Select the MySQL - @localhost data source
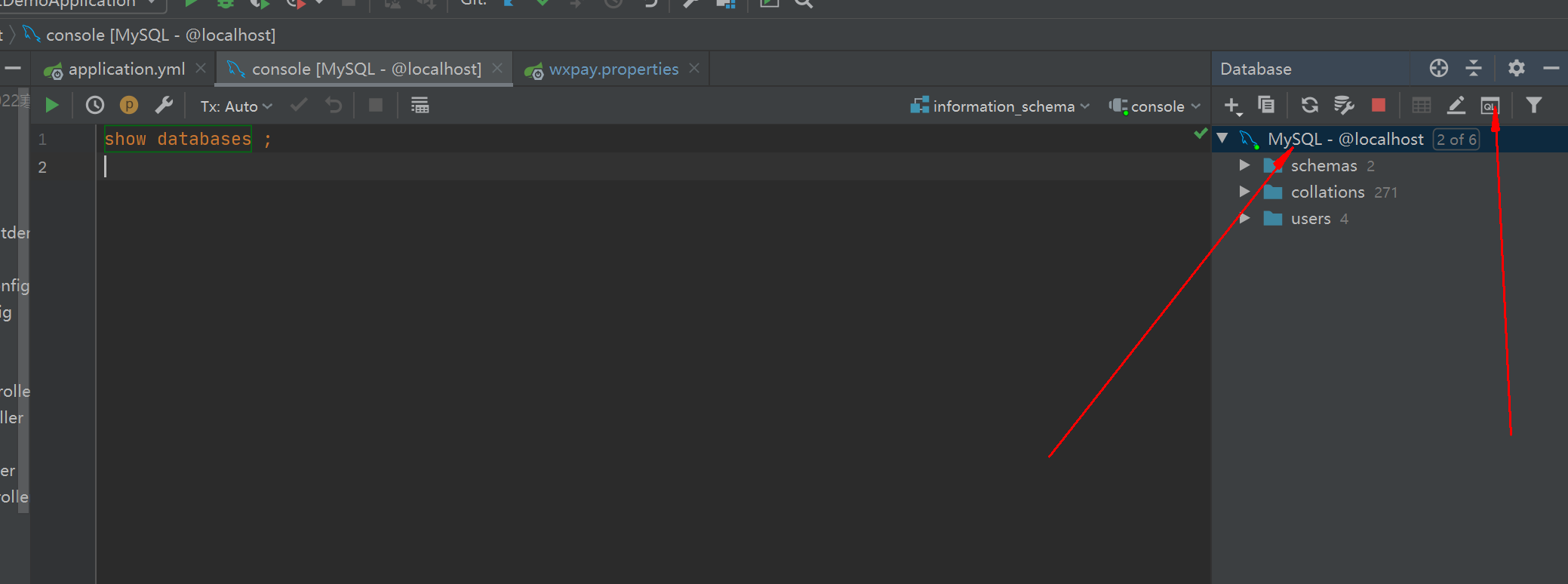Screen dimensions: 1568x584 [1345, 139]
